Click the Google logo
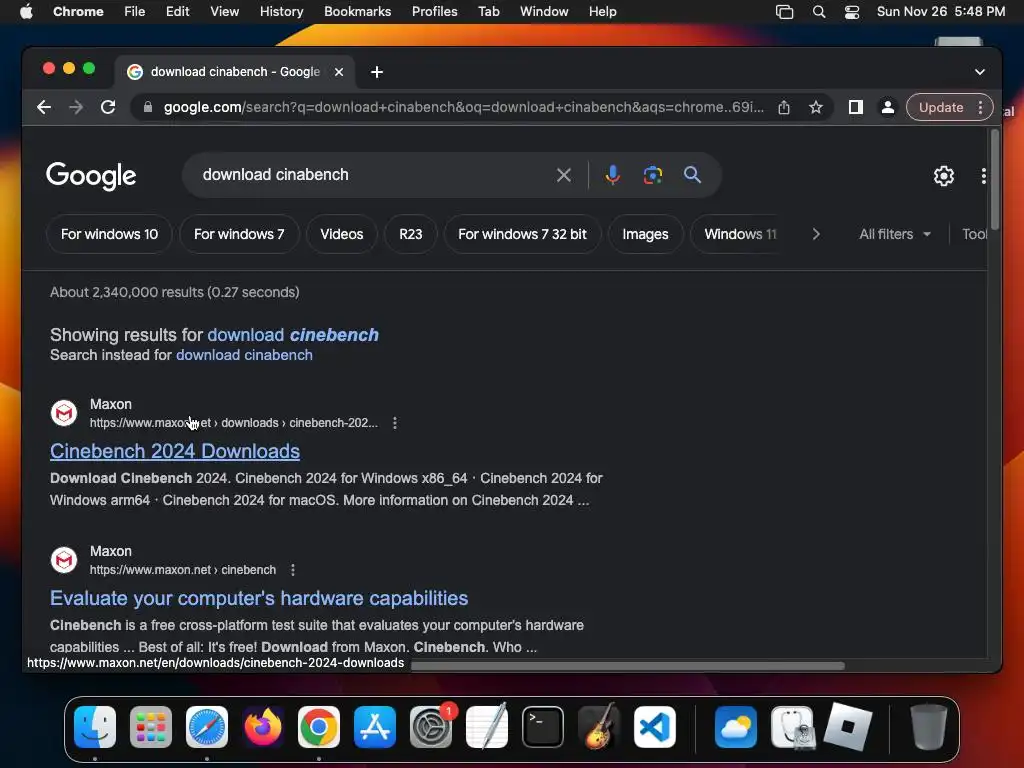 [x=91, y=176]
